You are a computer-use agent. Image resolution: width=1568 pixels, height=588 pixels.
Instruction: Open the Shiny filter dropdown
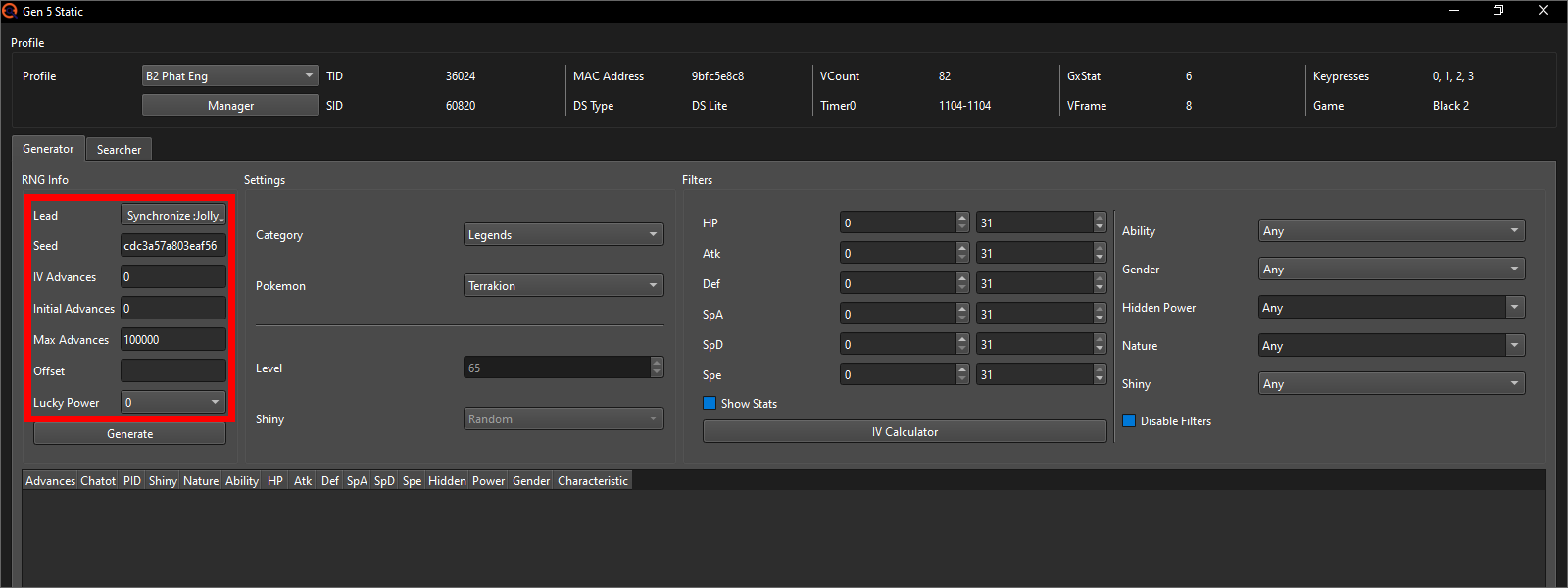1392,383
